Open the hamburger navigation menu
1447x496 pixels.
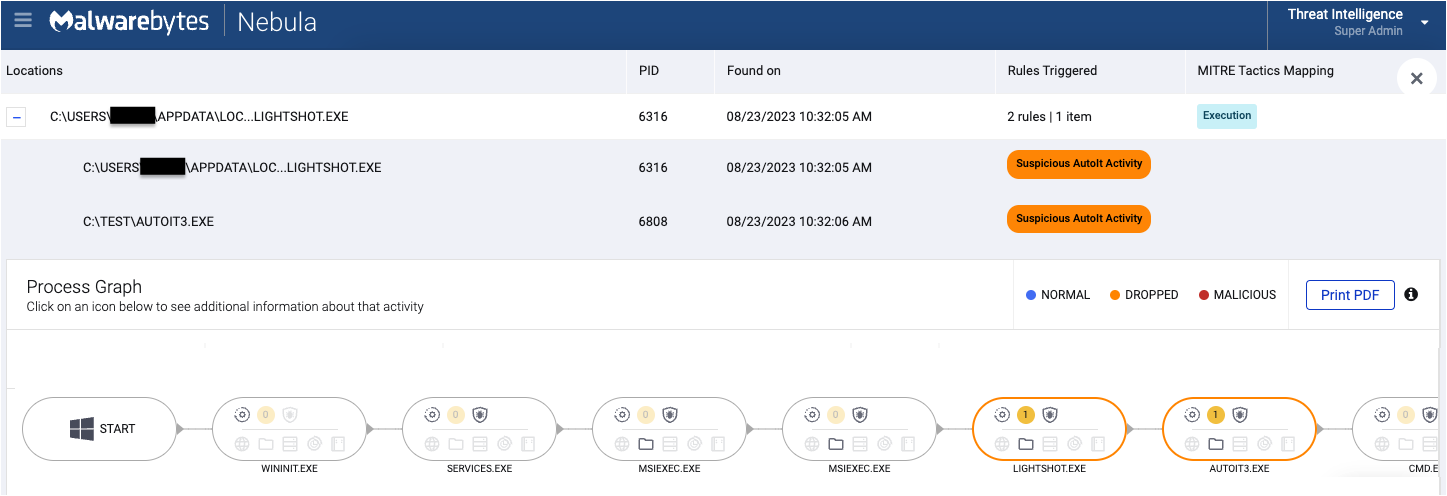click(x=23, y=20)
